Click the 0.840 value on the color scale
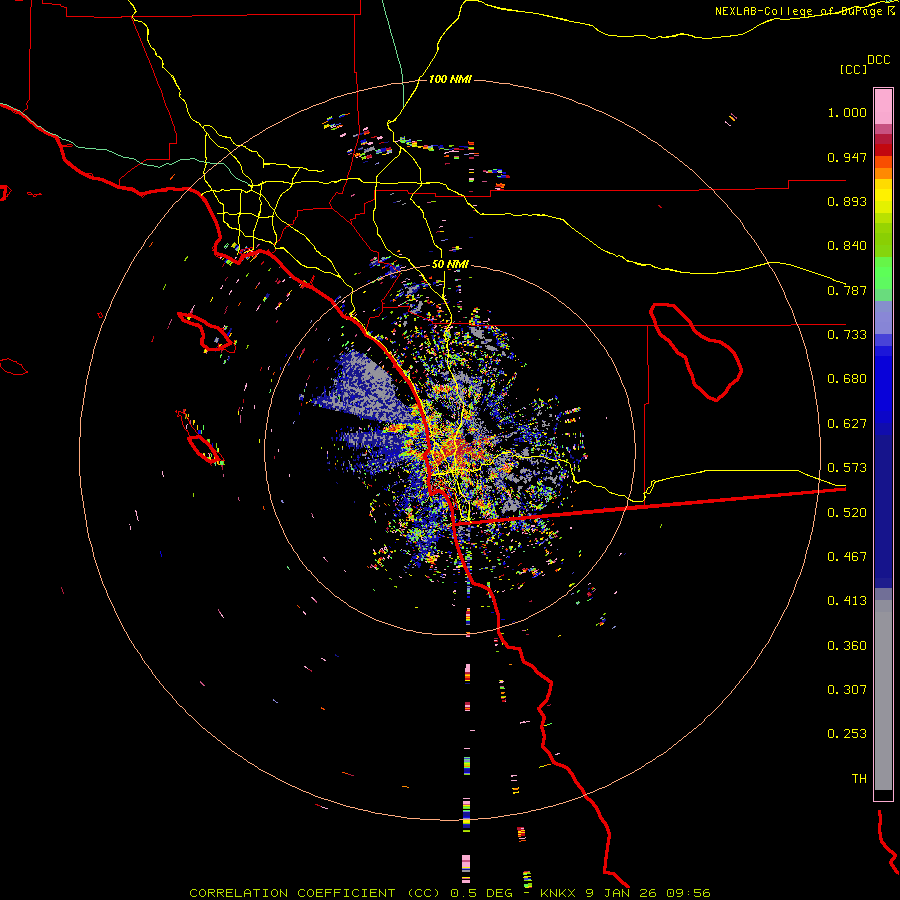This screenshot has height=900, width=900. pos(847,246)
